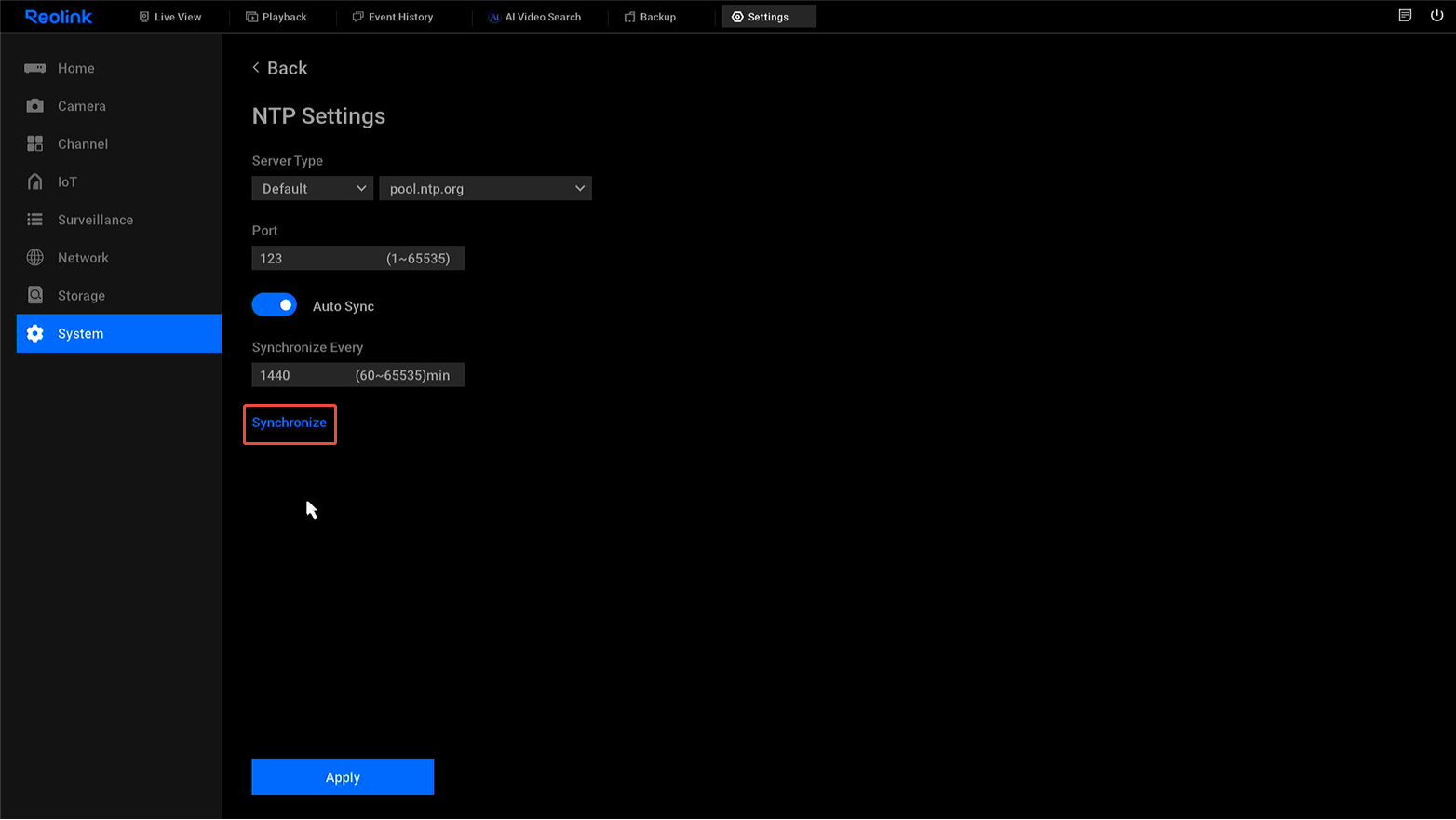Open Camera settings via camera icon
This screenshot has height=820, width=1456.
34,106
